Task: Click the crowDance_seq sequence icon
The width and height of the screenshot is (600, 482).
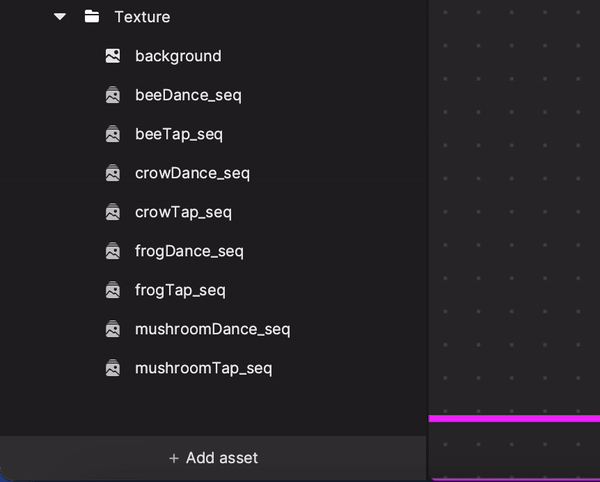Action: pyautogui.click(x=113, y=173)
